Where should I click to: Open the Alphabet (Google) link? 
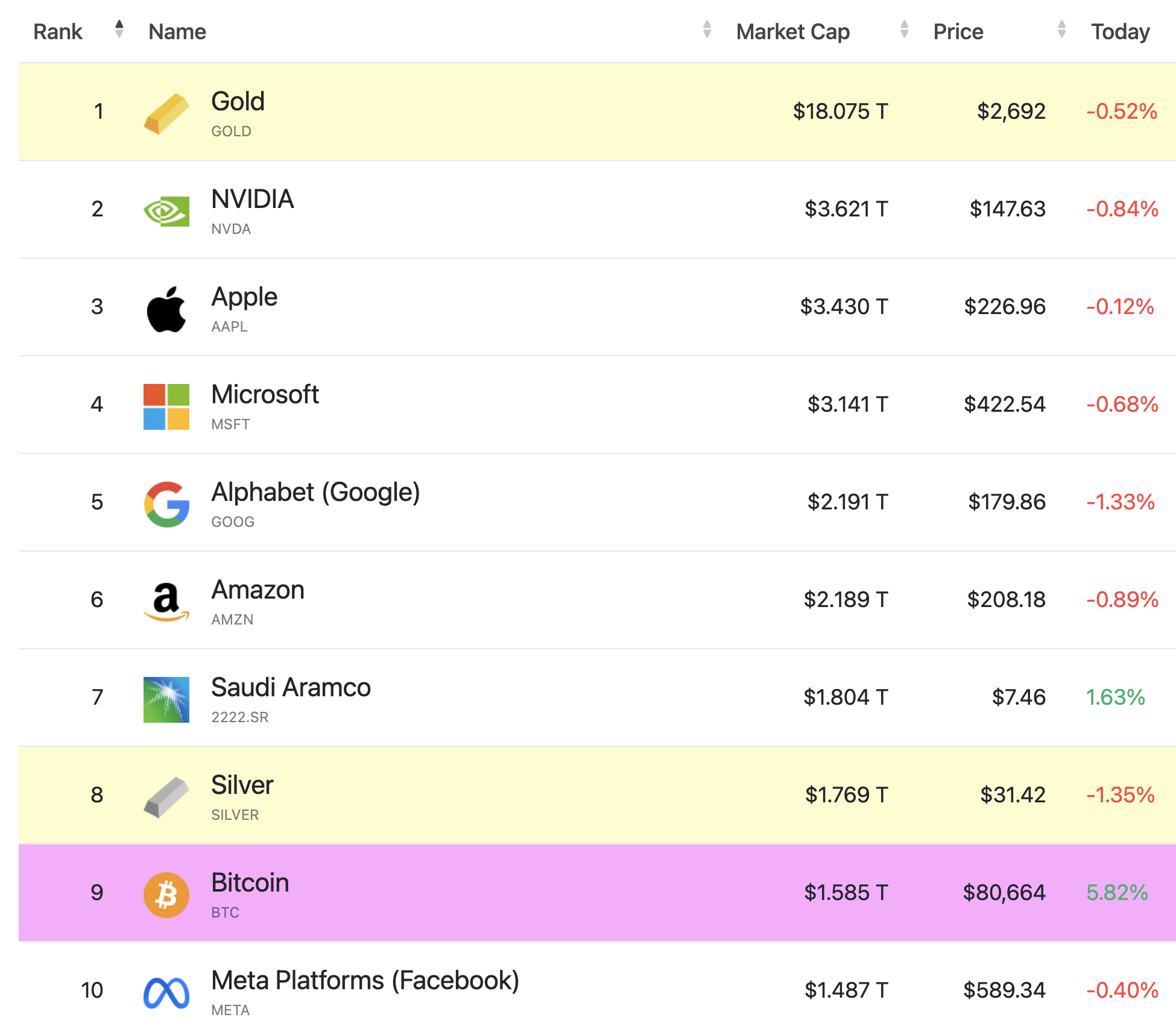[315, 492]
